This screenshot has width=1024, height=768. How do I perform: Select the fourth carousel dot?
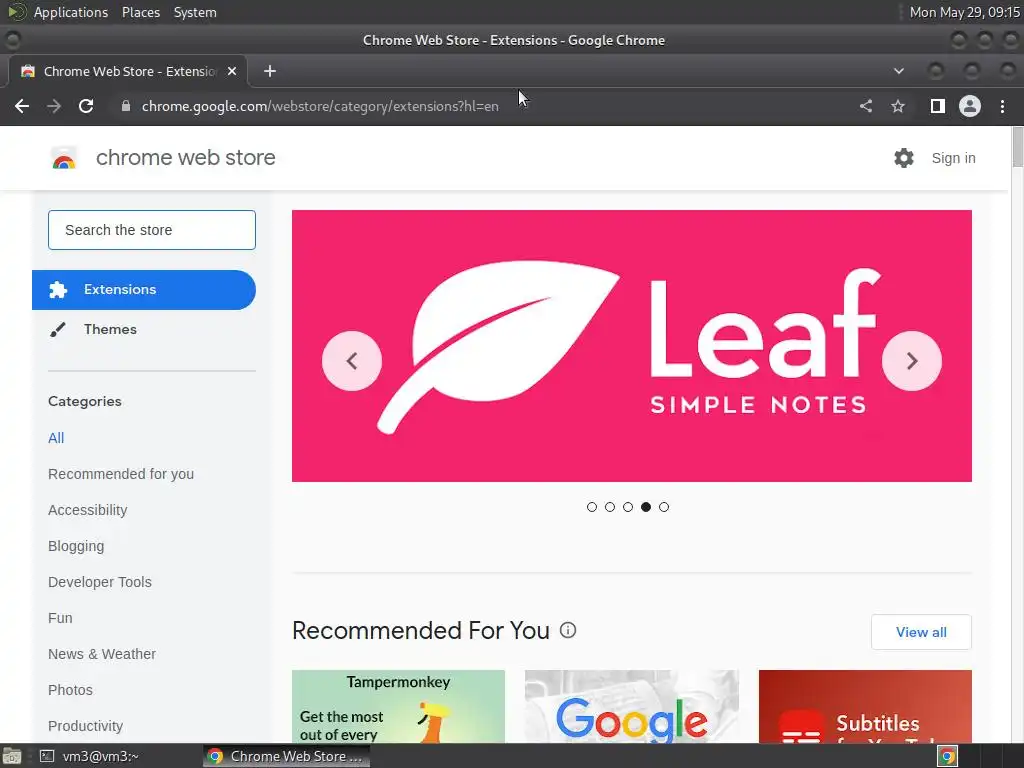(646, 507)
